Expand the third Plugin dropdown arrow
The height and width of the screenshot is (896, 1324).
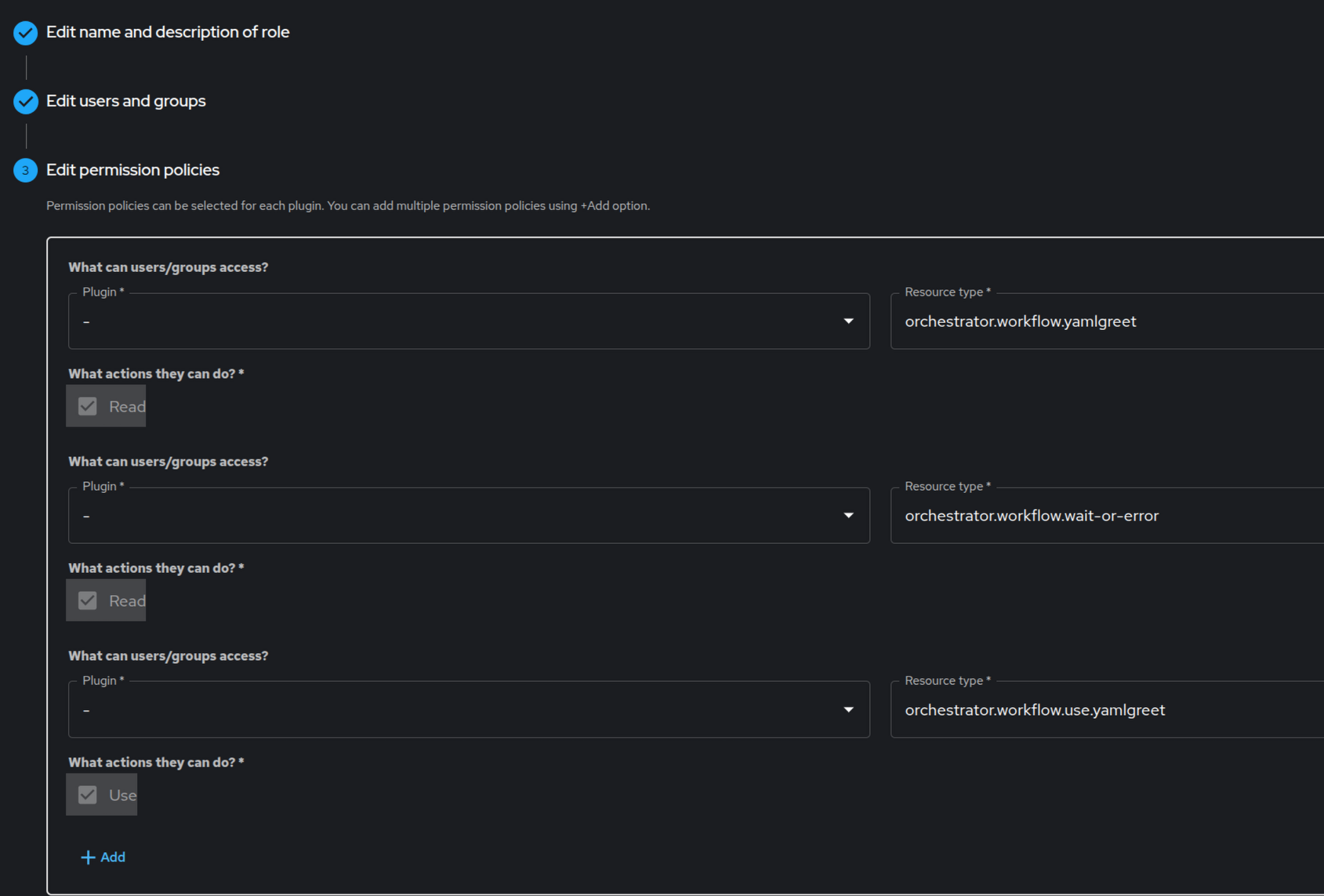tap(848, 710)
